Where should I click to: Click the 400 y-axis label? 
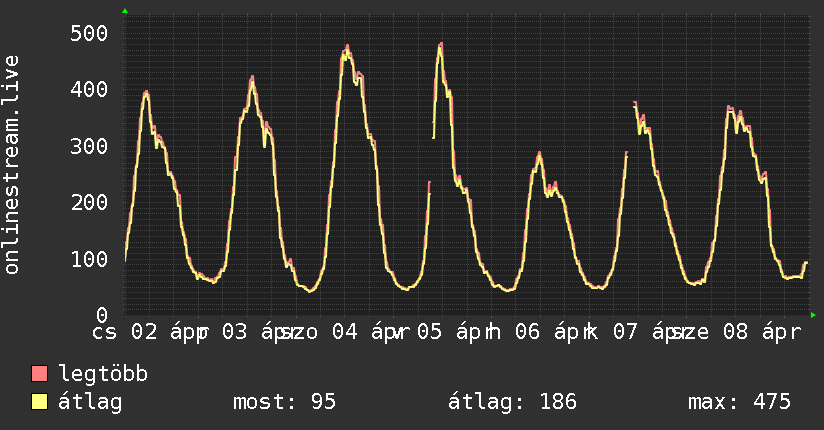click(88, 89)
